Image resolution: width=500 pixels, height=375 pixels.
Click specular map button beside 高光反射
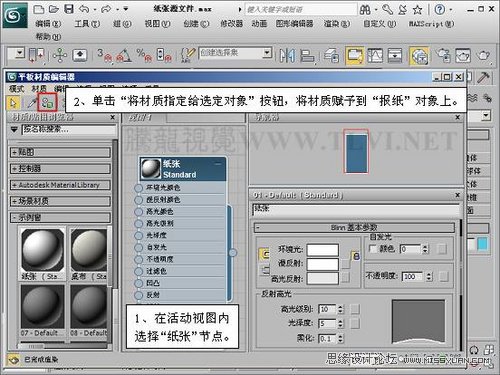345,277
